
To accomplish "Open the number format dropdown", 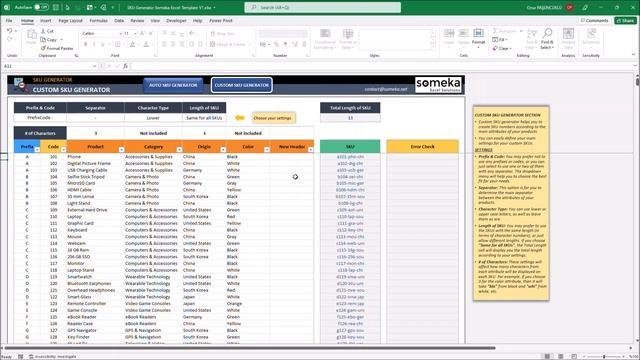I will click(305, 33).
